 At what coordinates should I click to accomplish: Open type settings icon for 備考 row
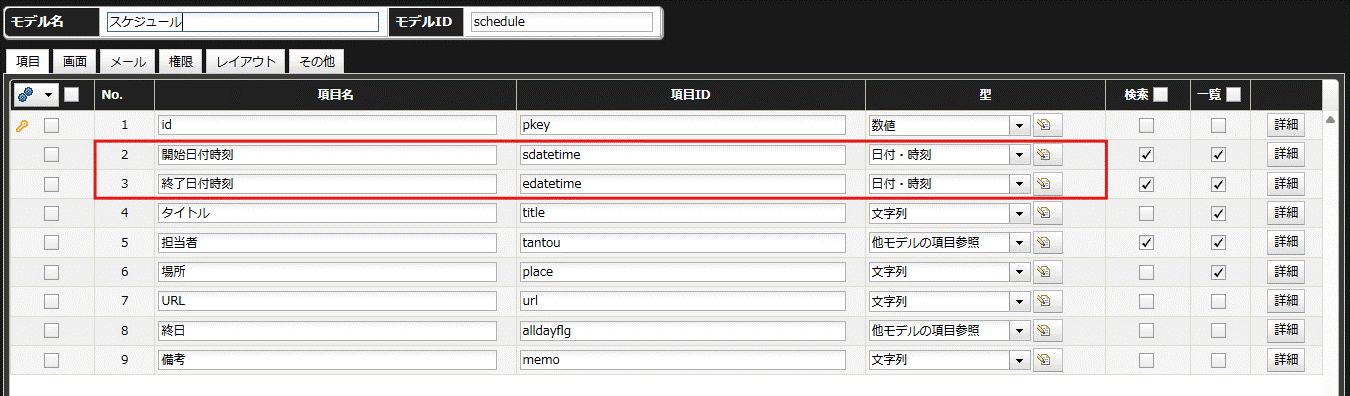1047,359
